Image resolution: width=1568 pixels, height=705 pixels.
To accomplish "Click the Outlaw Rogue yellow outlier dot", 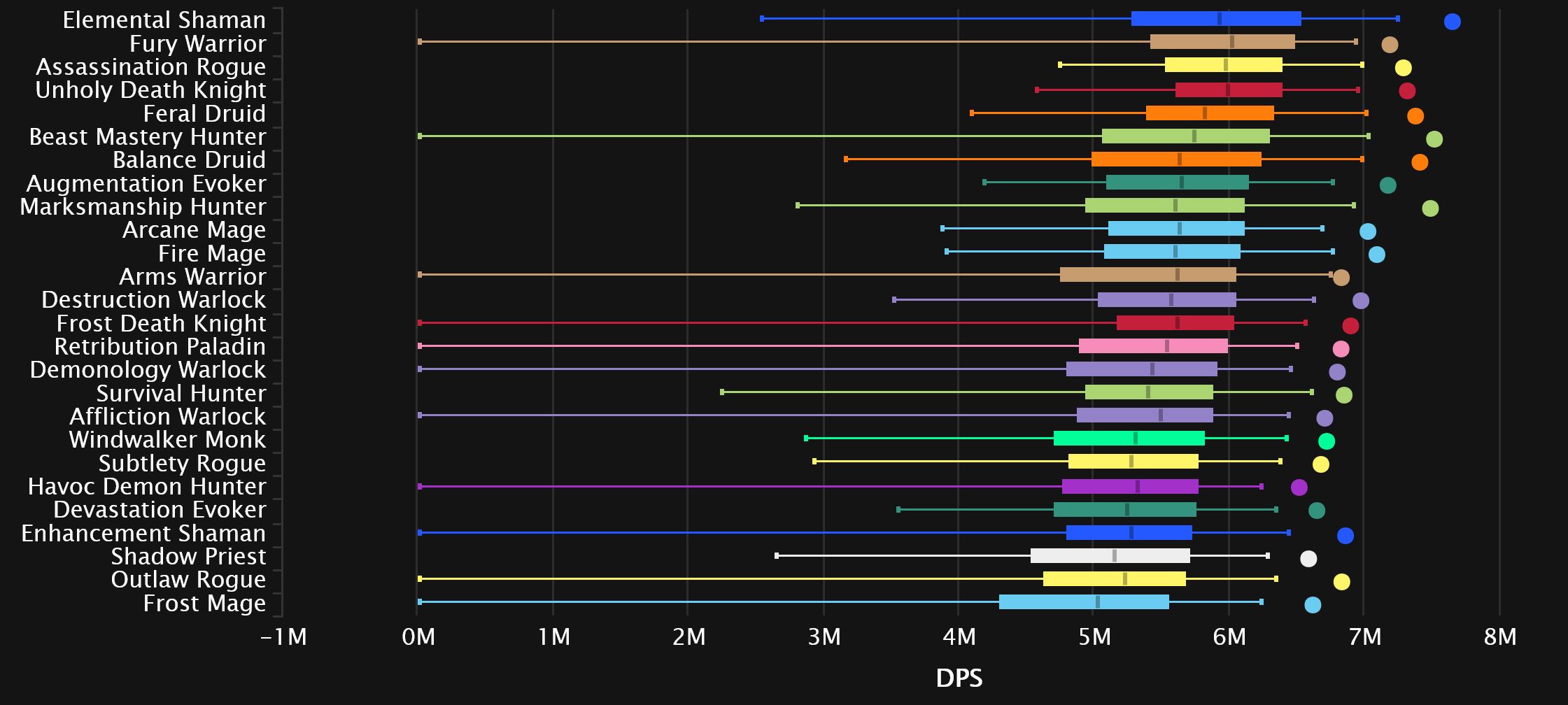I will click(x=1341, y=582).
